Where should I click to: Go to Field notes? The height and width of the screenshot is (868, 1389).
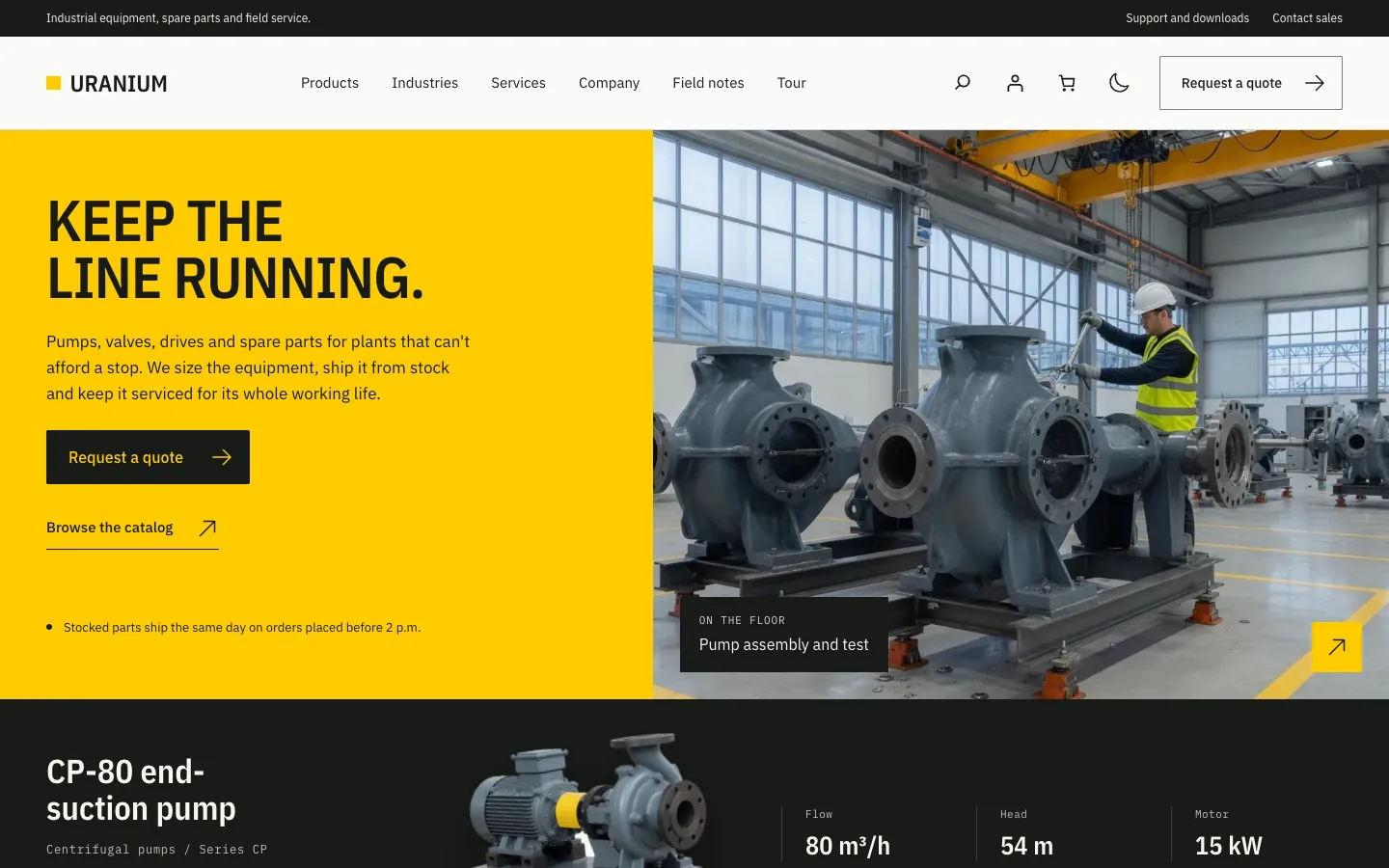point(708,83)
